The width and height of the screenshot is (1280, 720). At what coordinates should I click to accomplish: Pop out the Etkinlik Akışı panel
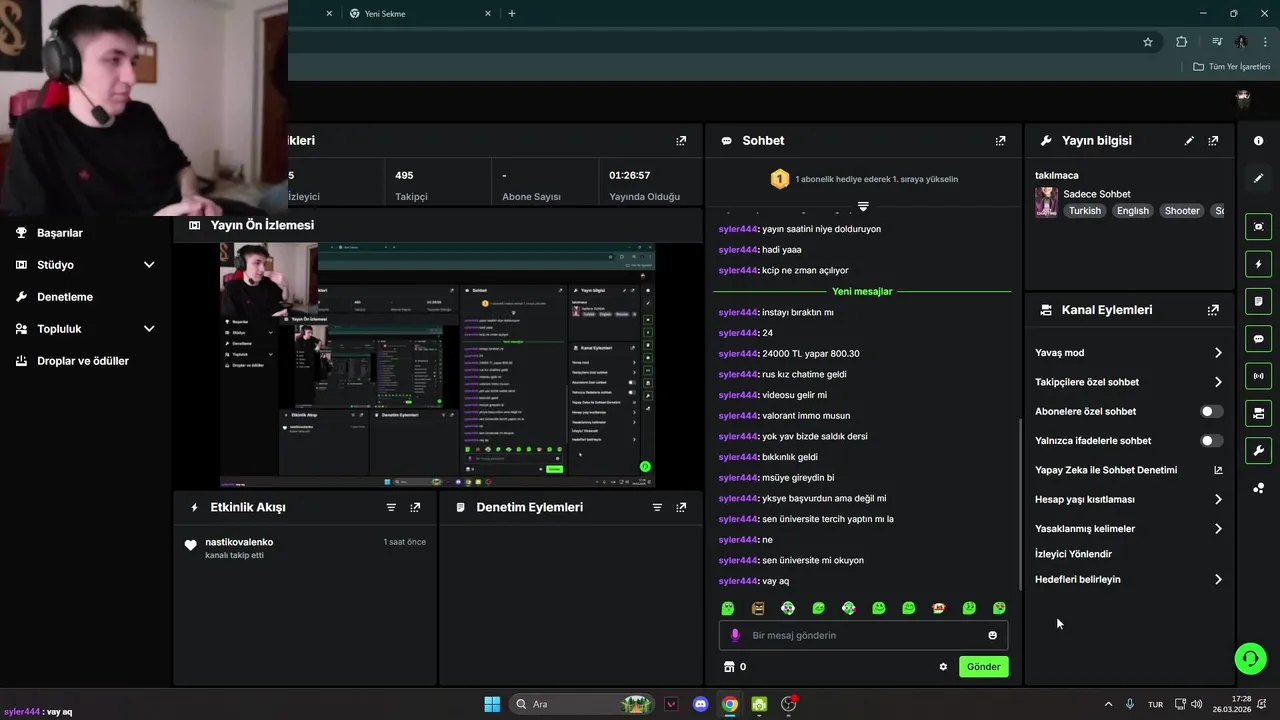pyautogui.click(x=415, y=507)
